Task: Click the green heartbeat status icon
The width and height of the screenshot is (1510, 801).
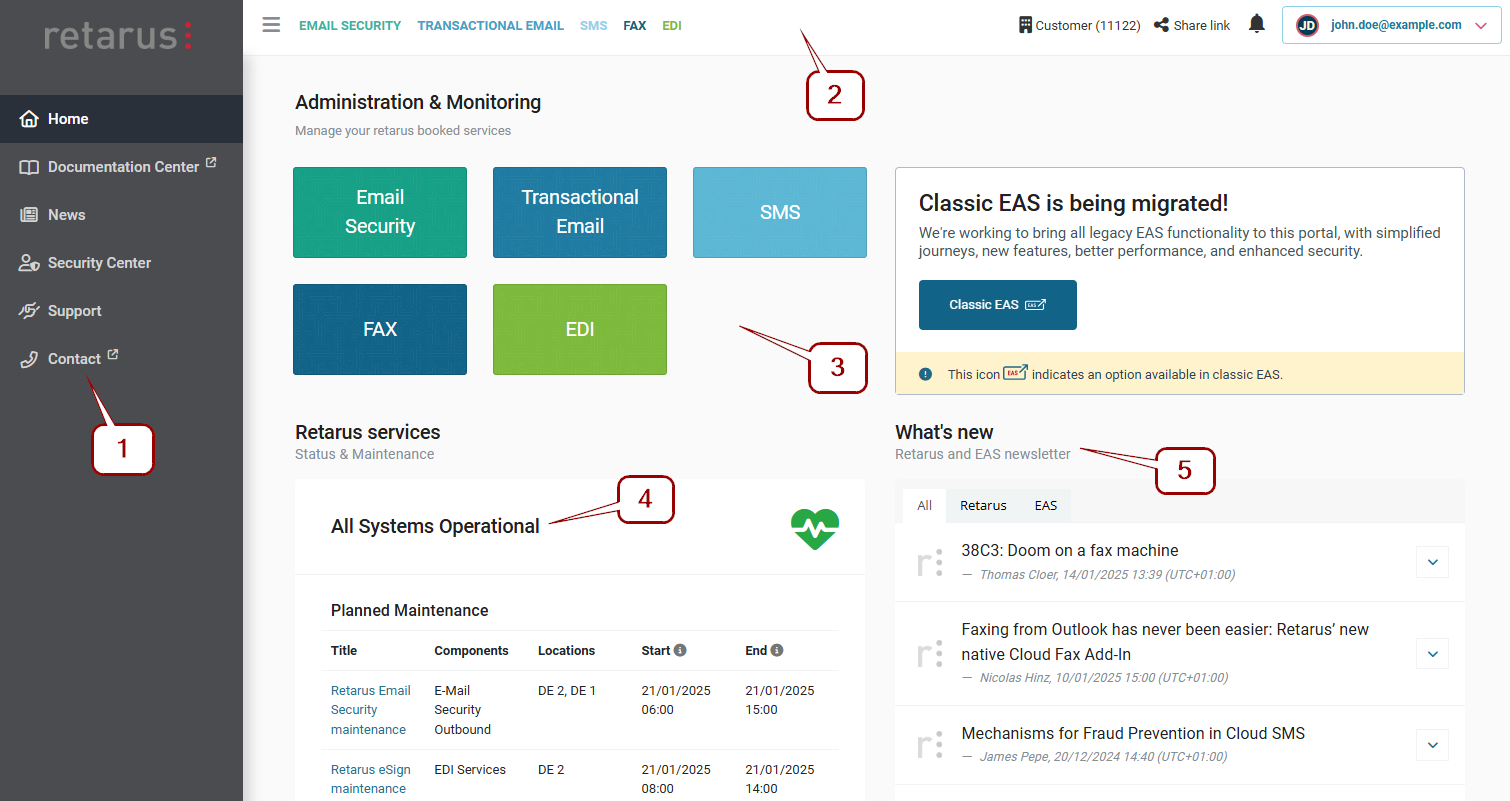Action: click(815, 528)
